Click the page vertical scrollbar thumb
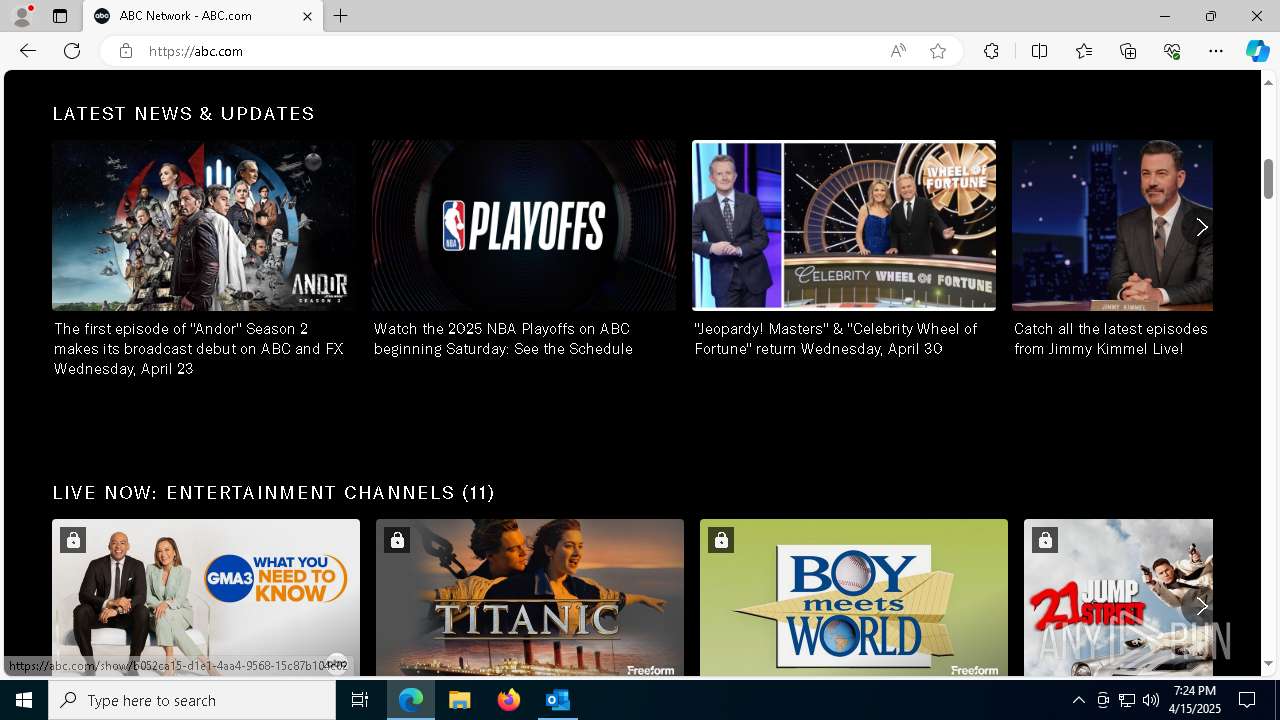 point(1268,178)
